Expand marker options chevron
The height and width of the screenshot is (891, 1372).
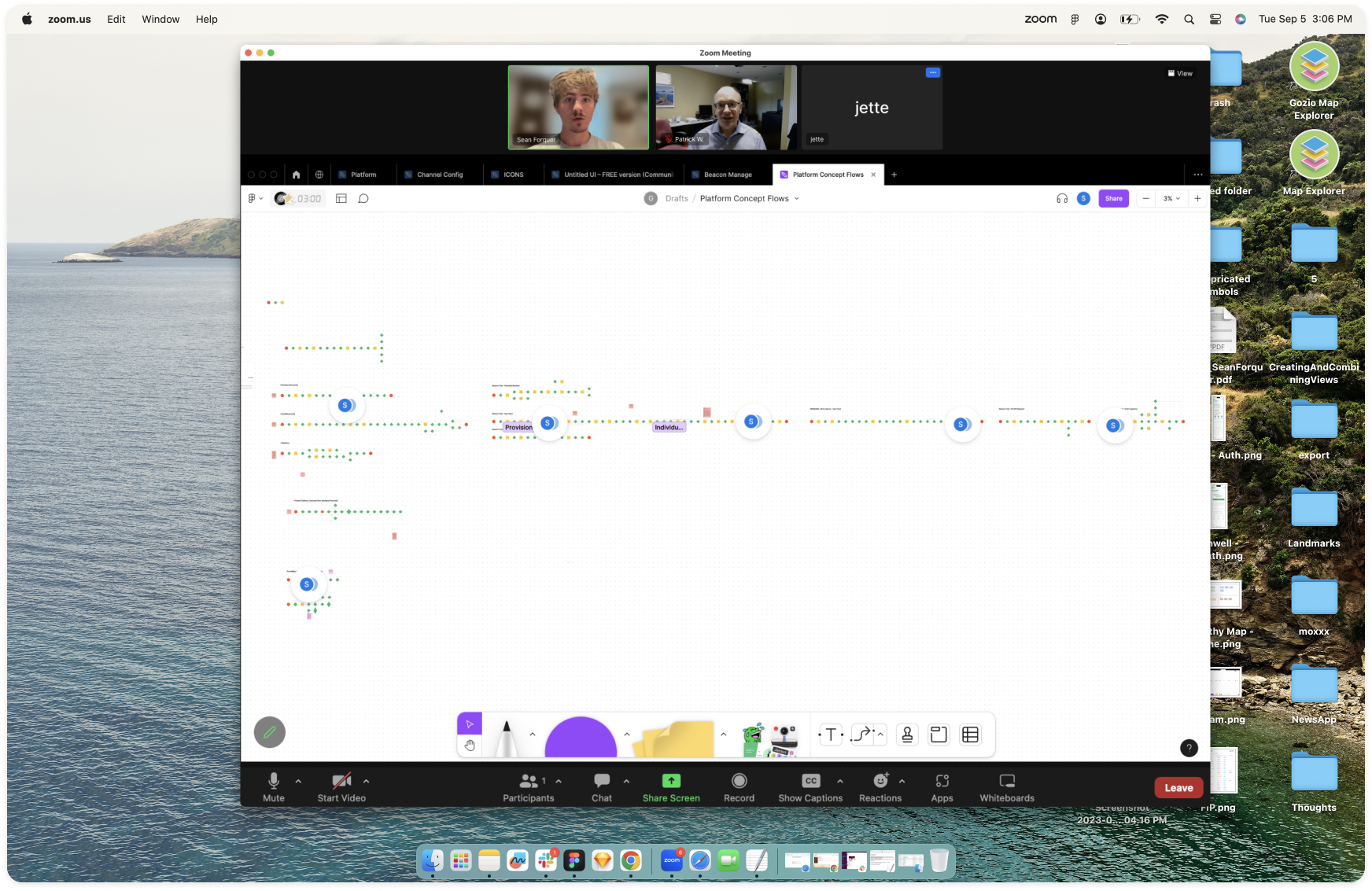(x=533, y=734)
